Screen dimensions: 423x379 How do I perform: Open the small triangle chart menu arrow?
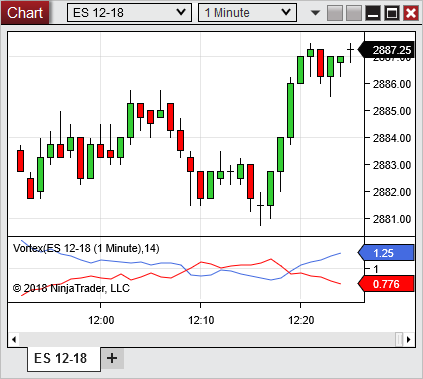[x=315, y=13]
